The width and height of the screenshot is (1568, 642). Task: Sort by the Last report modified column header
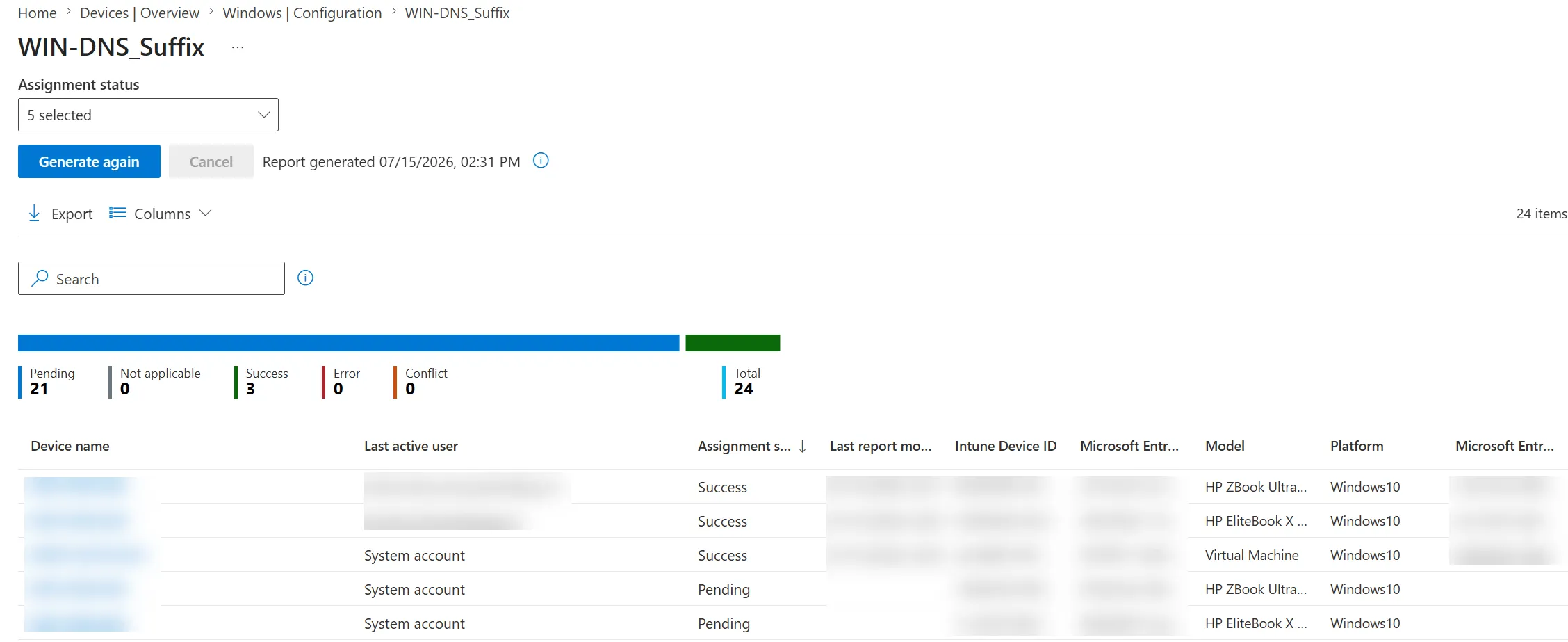coord(881,446)
